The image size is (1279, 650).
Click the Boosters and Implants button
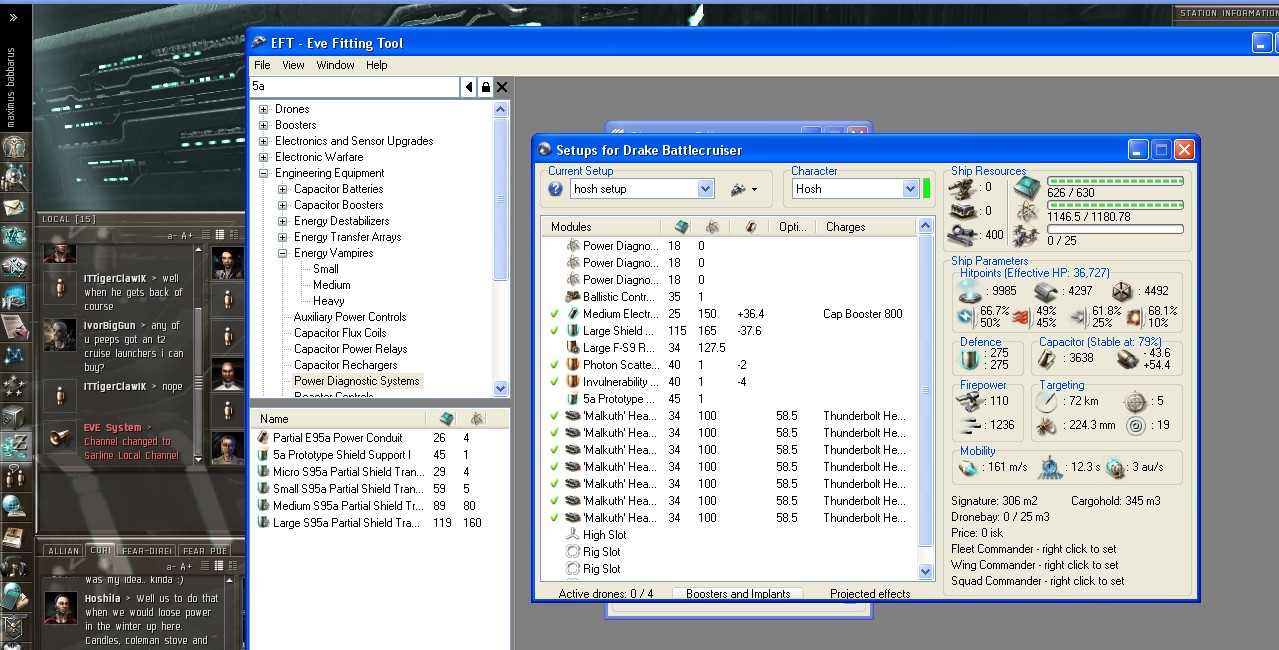pyautogui.click(x=738, y=593)
